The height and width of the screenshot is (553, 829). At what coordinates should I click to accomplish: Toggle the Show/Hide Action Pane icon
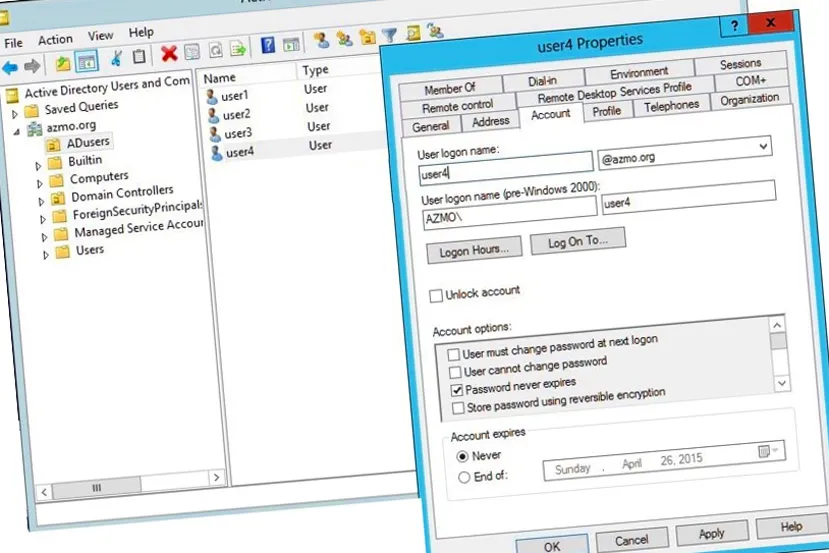pyautogui.click(x=291, y=45)
